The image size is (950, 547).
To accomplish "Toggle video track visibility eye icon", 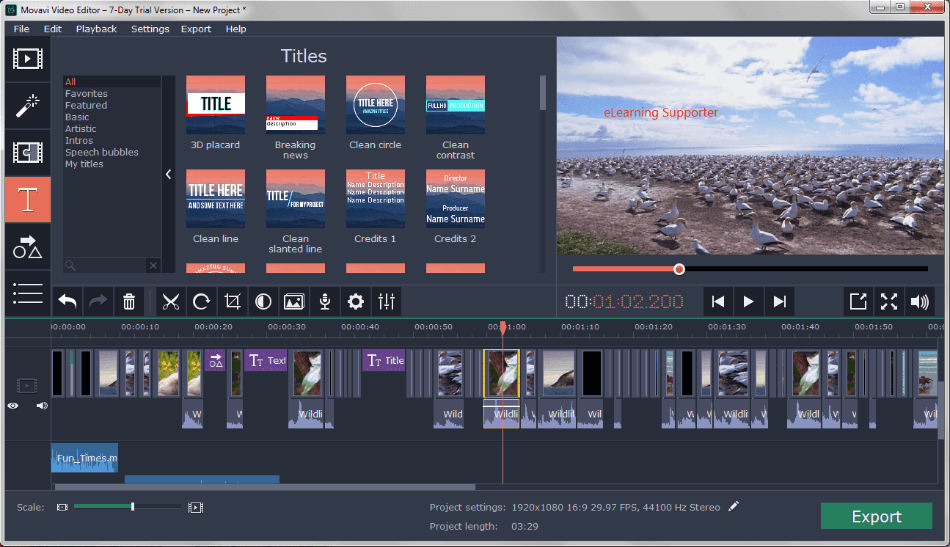I will click(x=13, y=406).
